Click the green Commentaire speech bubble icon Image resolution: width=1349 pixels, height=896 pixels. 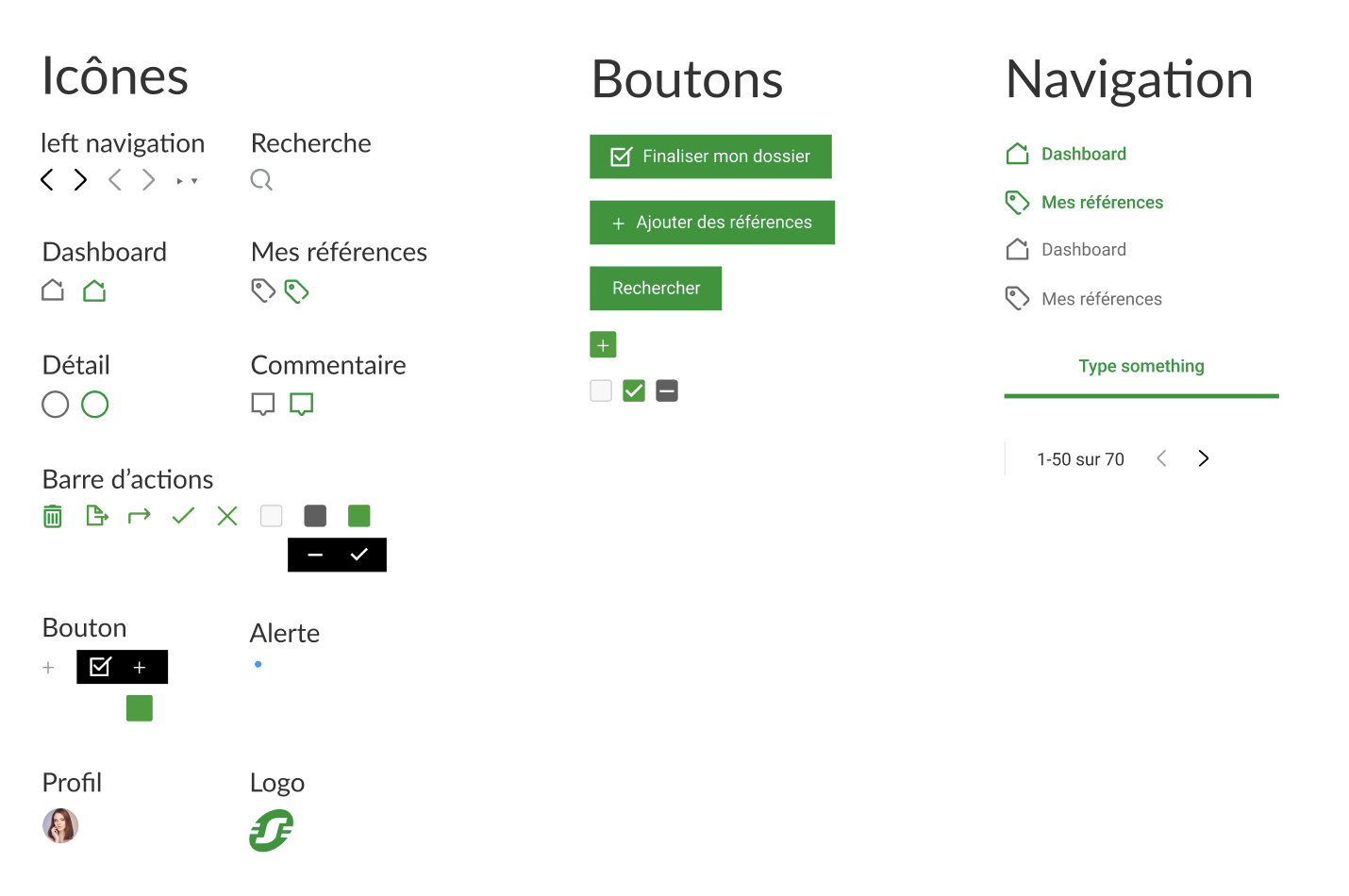301,404
